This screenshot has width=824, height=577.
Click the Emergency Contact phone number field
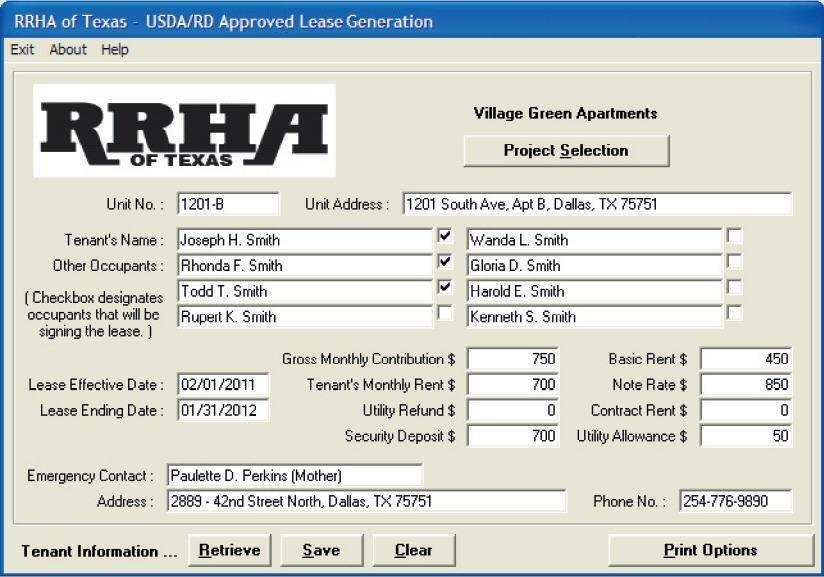coord(734,498)
